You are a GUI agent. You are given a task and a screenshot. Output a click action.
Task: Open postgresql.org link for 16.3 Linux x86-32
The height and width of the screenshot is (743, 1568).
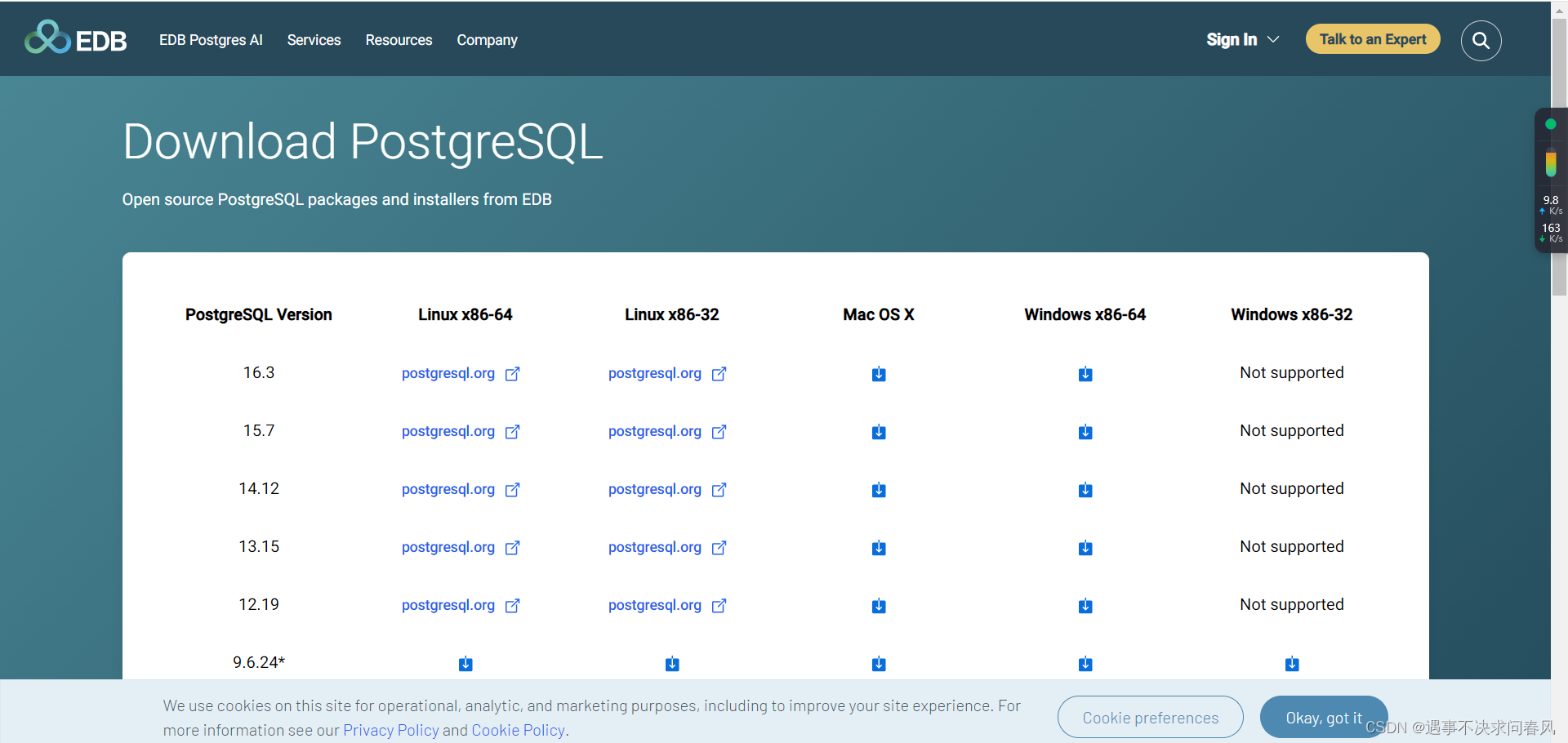pyautogui.click(x=667, y=373)
